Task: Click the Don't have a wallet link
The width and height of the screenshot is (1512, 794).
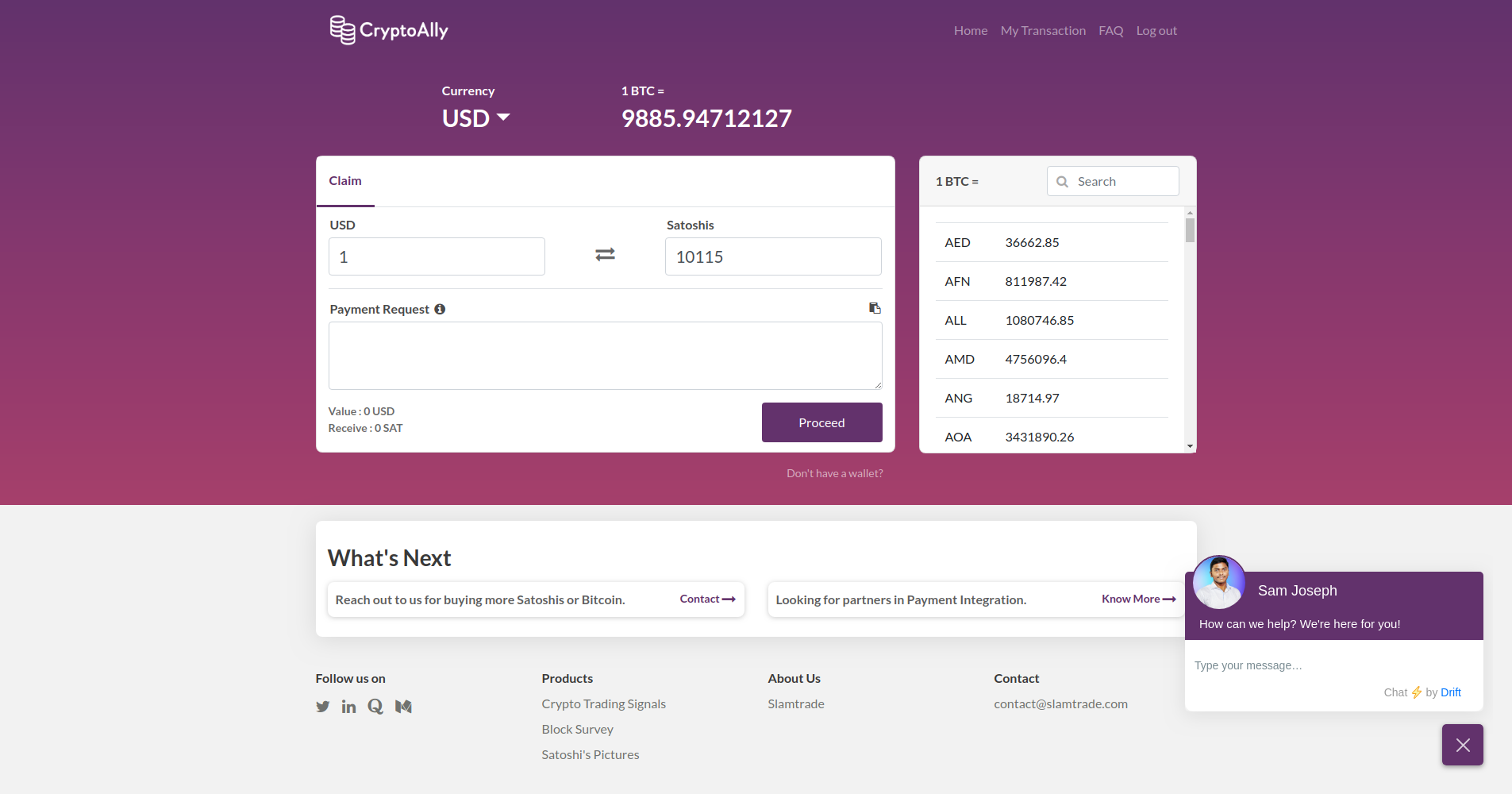Action: tap(834, 472)
